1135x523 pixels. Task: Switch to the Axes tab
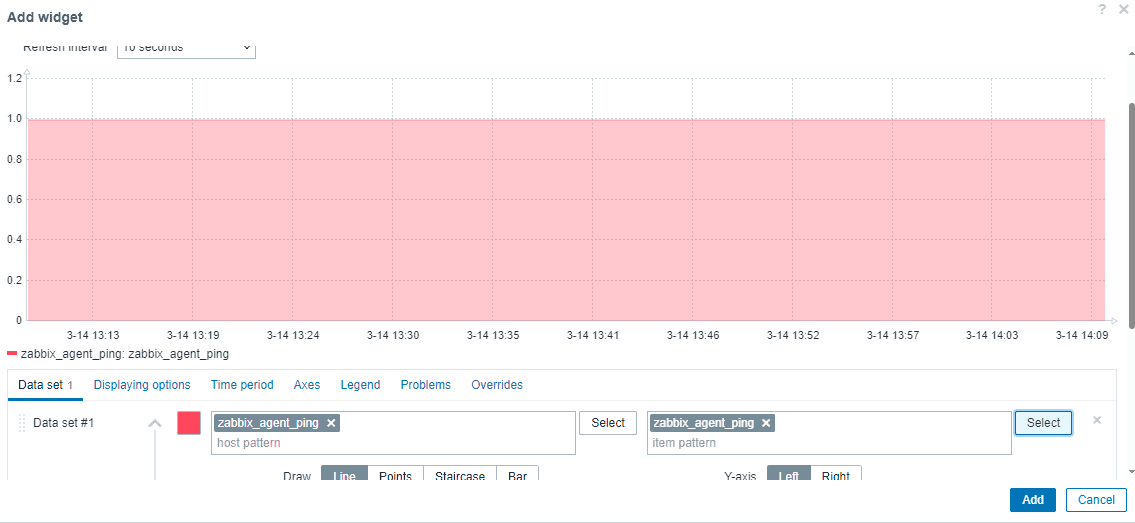[x=307, y=385]
